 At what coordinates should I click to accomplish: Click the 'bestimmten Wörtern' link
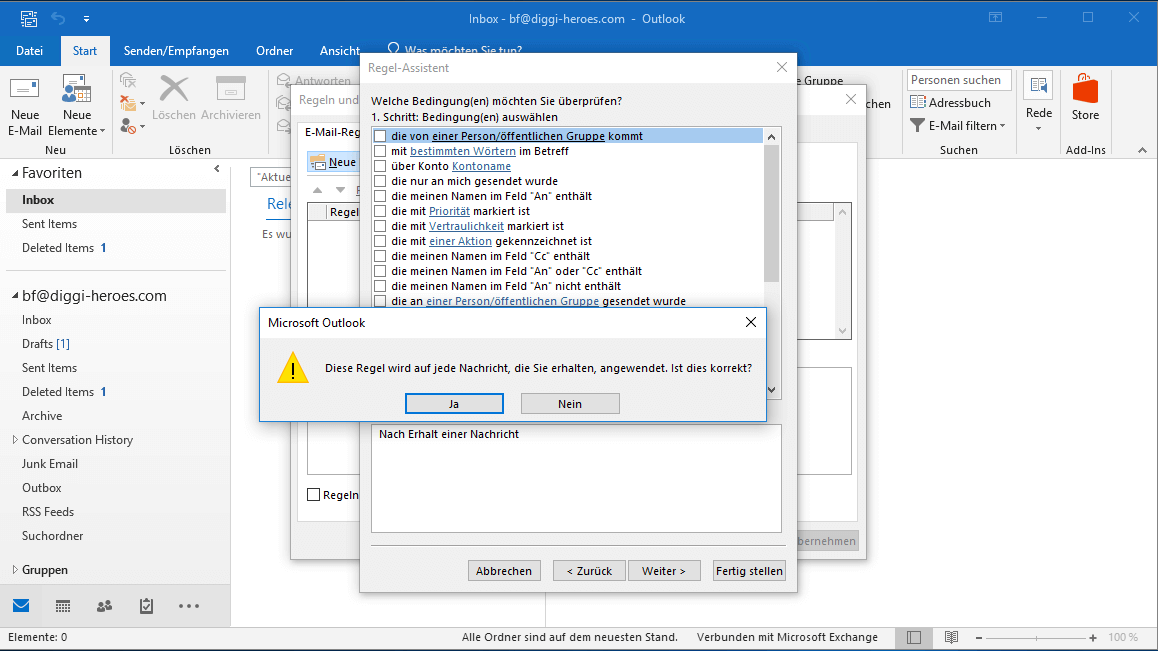pyautogui.click(x=463, y=151)
